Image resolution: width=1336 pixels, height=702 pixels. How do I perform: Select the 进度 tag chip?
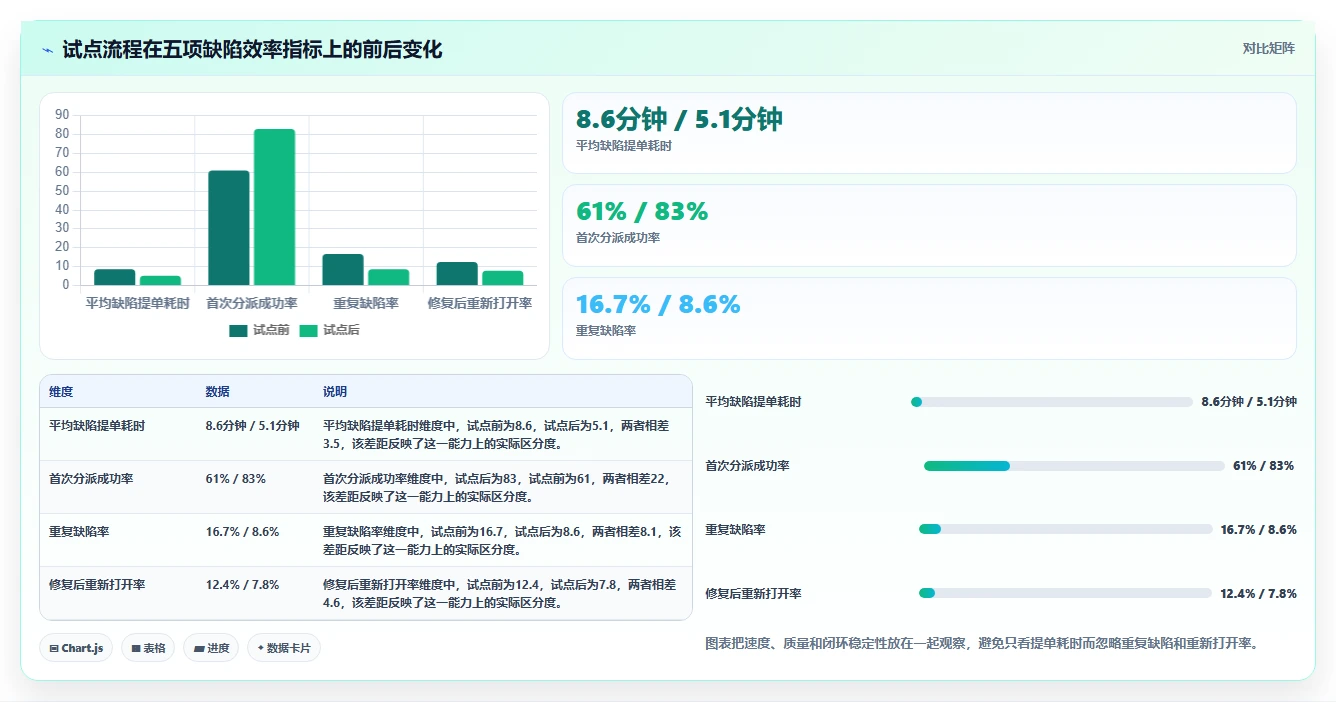[x=211, y=648]
